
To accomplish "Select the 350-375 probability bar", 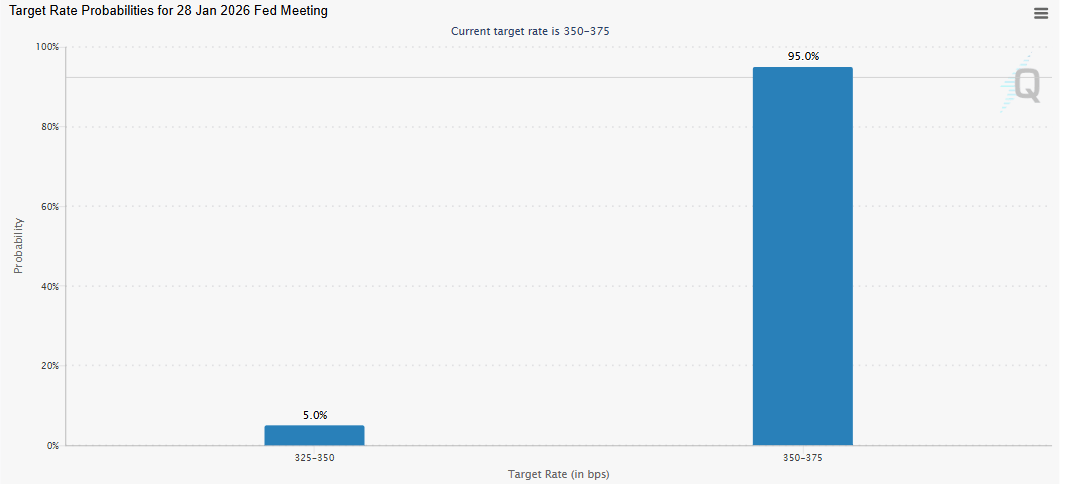I will pos(802,256).
